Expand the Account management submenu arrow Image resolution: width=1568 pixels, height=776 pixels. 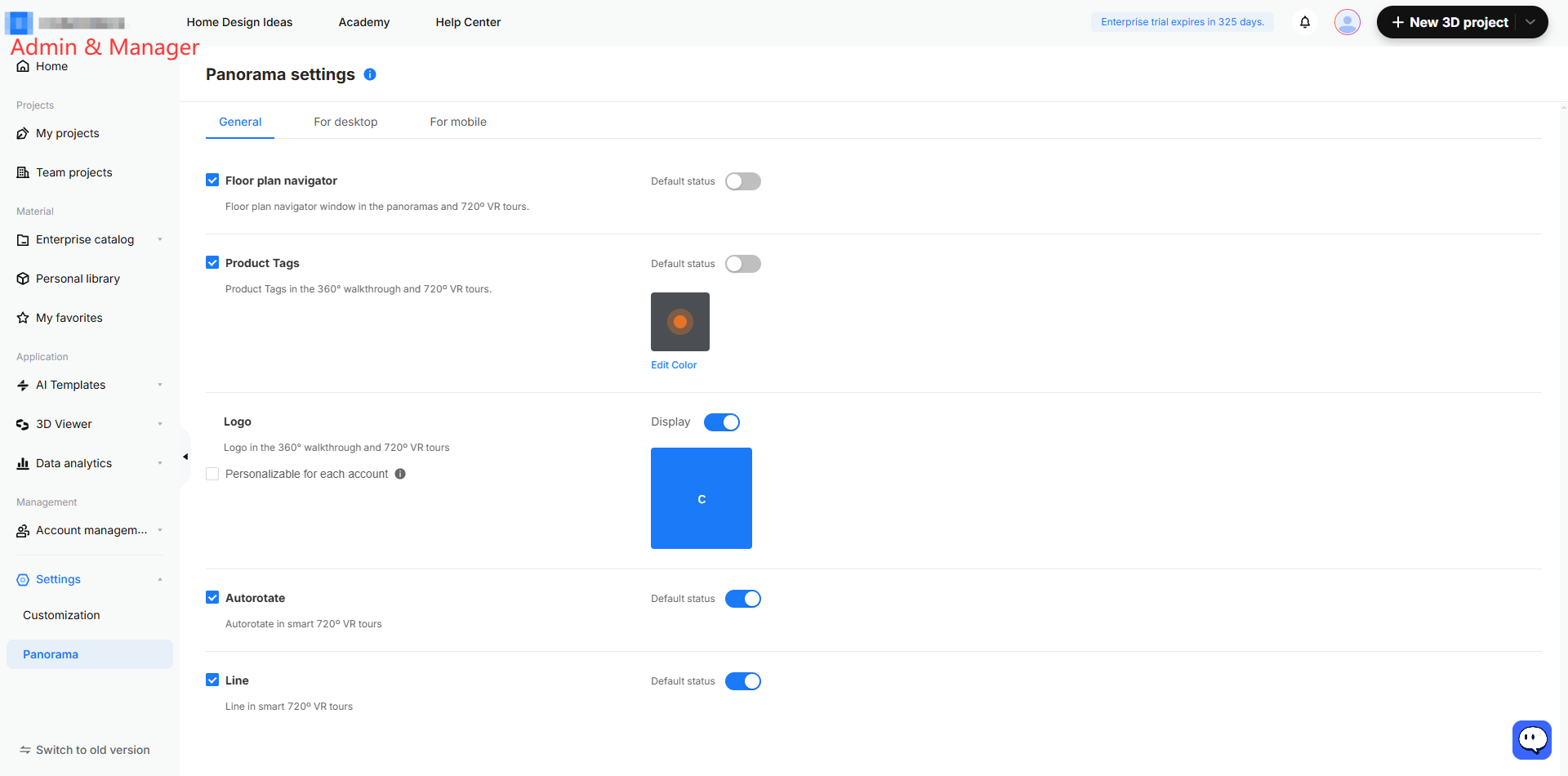[x=160, y=530]
